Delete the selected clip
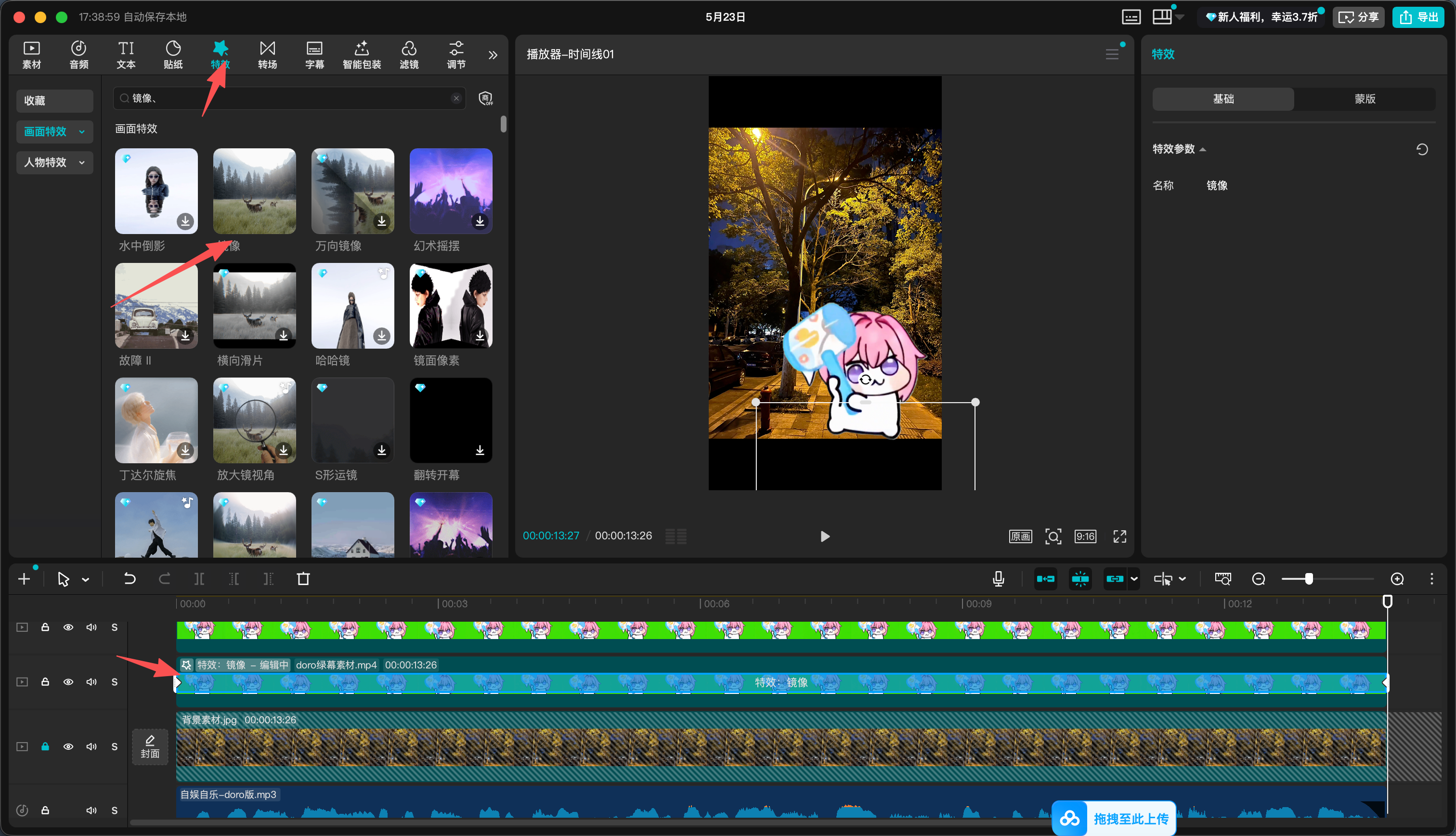Image resolution: width=1456 pixels, height=836 pixels. [303, 579]
